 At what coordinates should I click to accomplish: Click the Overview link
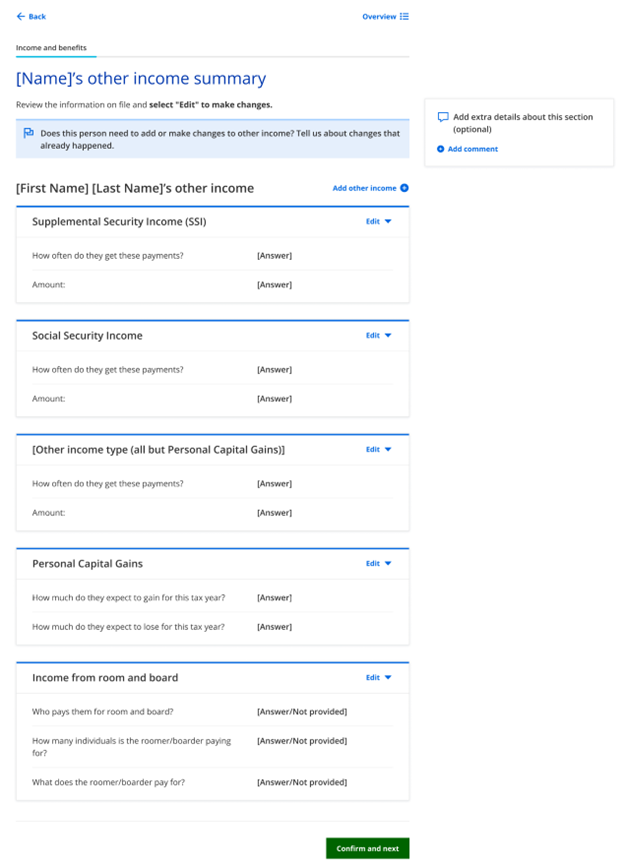pyautogui.click(x=379, y=17)
